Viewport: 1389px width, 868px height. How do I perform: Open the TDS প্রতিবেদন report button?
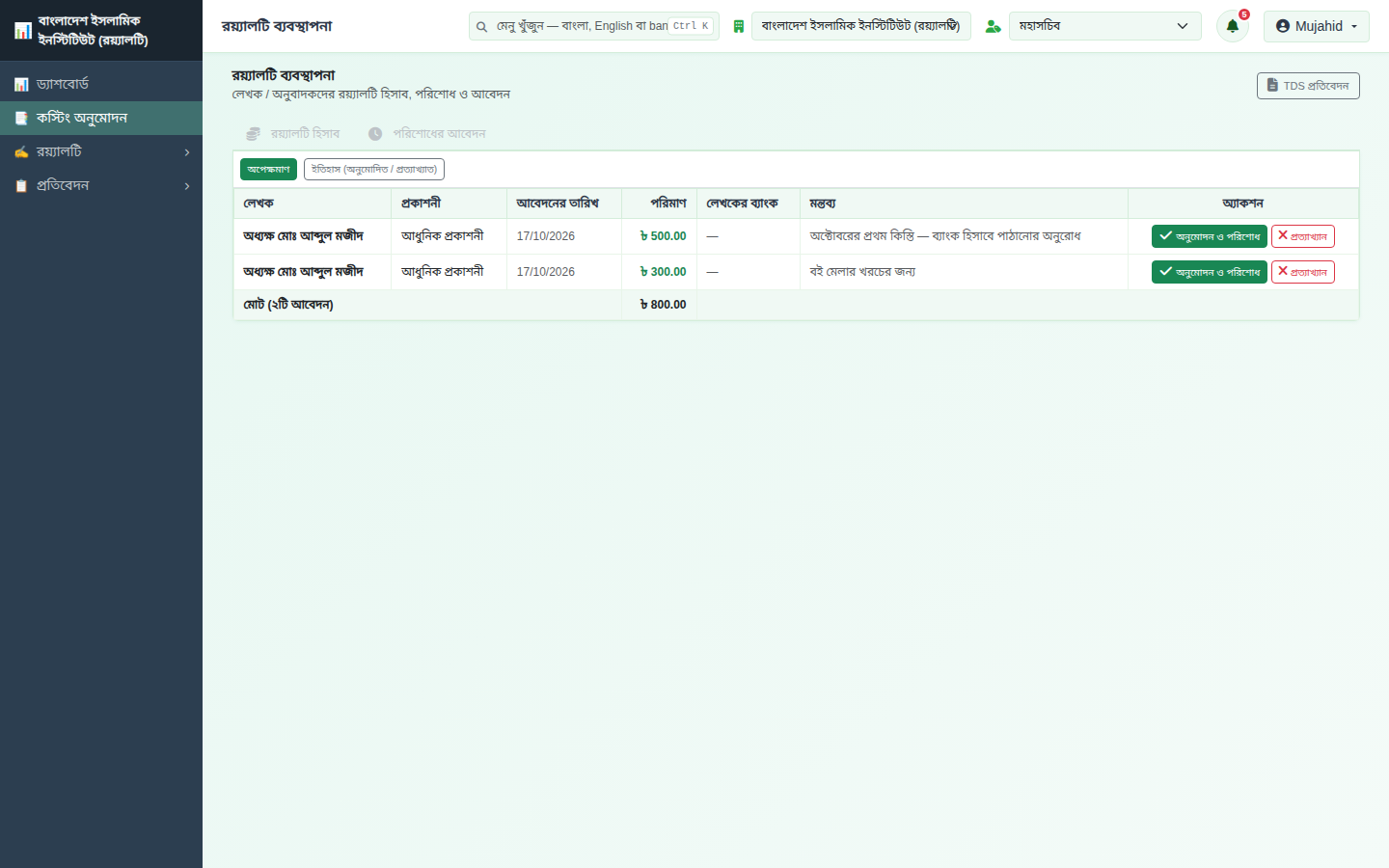tap(1308, 86)
